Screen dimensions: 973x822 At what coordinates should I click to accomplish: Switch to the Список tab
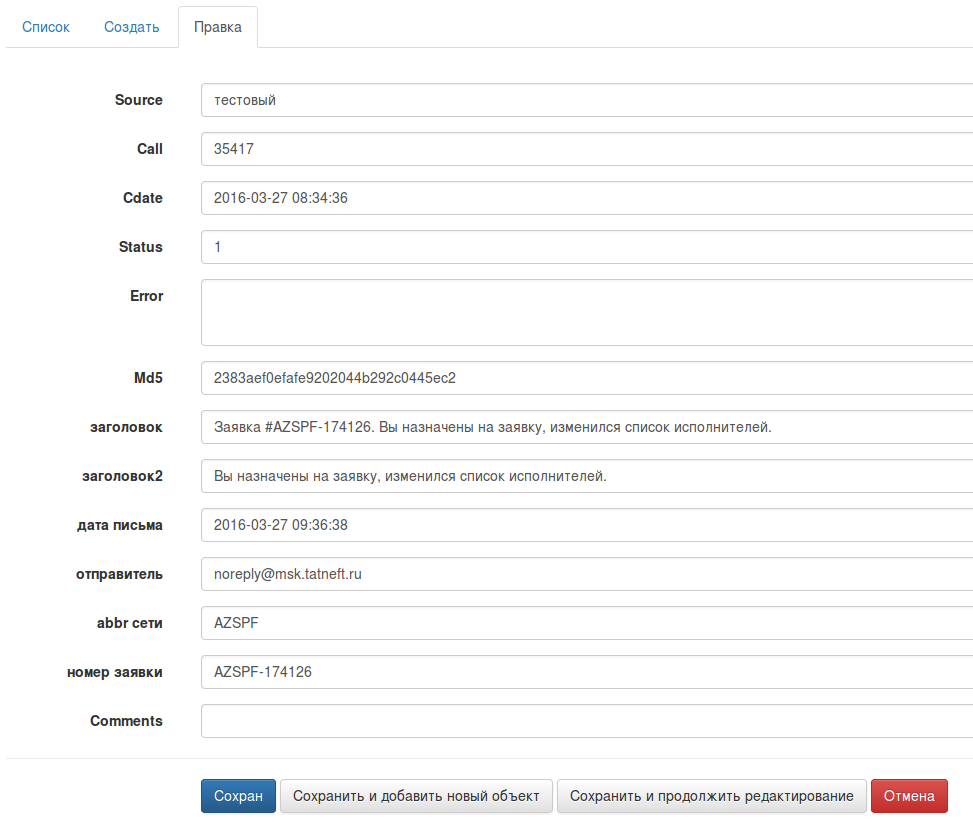coord(46,27)
